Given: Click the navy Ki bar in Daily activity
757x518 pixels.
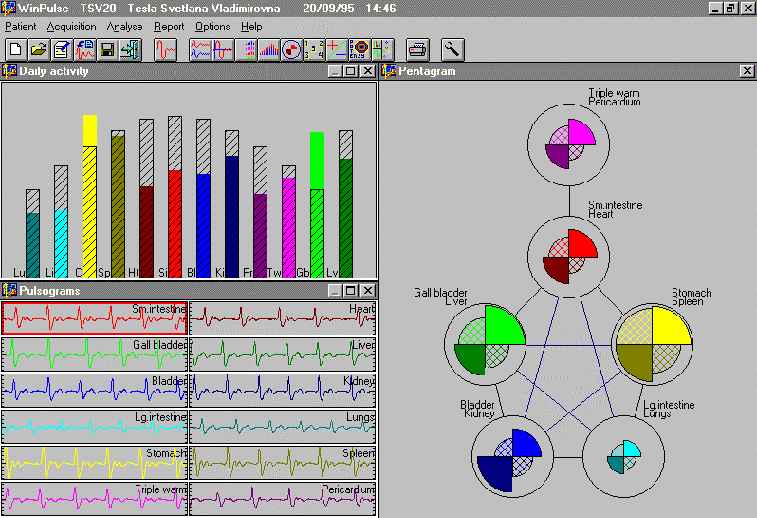Looking at the screenshot, I should [232, 204].
